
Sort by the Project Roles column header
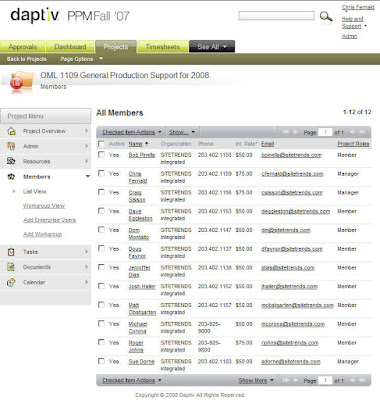tap(353, 144)
